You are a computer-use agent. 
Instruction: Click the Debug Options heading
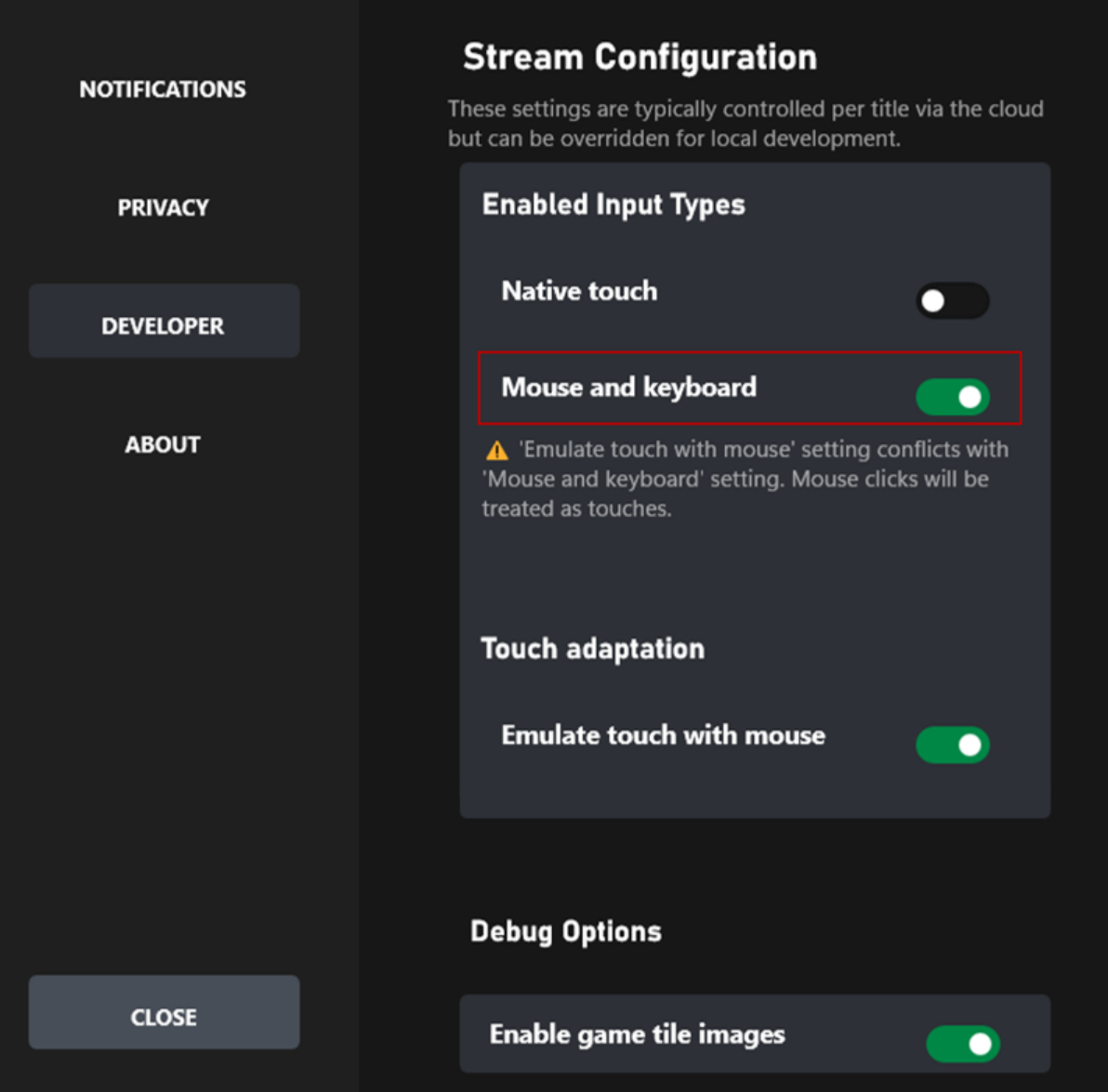[x=565, y=930]
